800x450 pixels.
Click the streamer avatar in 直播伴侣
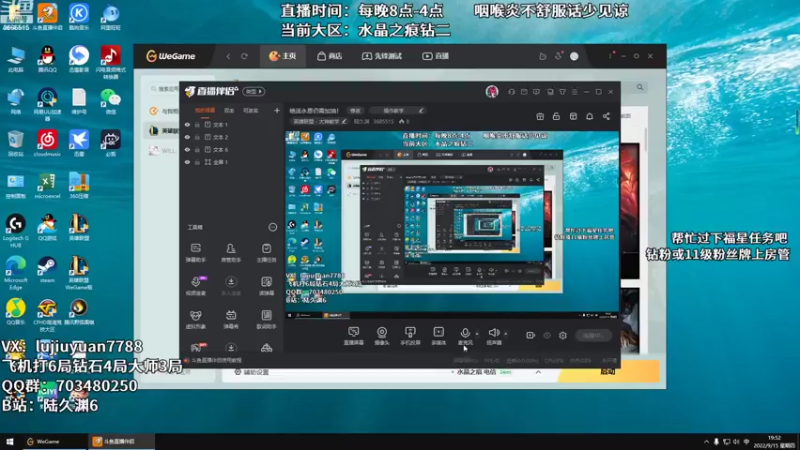492,92
